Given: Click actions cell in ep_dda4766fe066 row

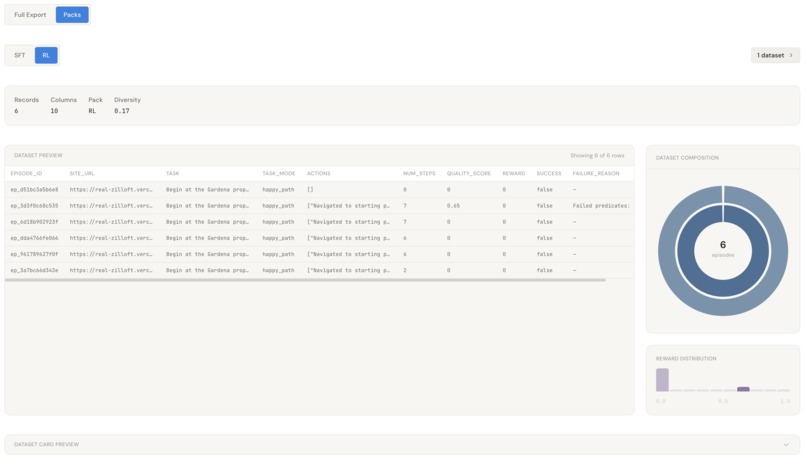Looking at the screenshot, I should (x=348, y=238).
